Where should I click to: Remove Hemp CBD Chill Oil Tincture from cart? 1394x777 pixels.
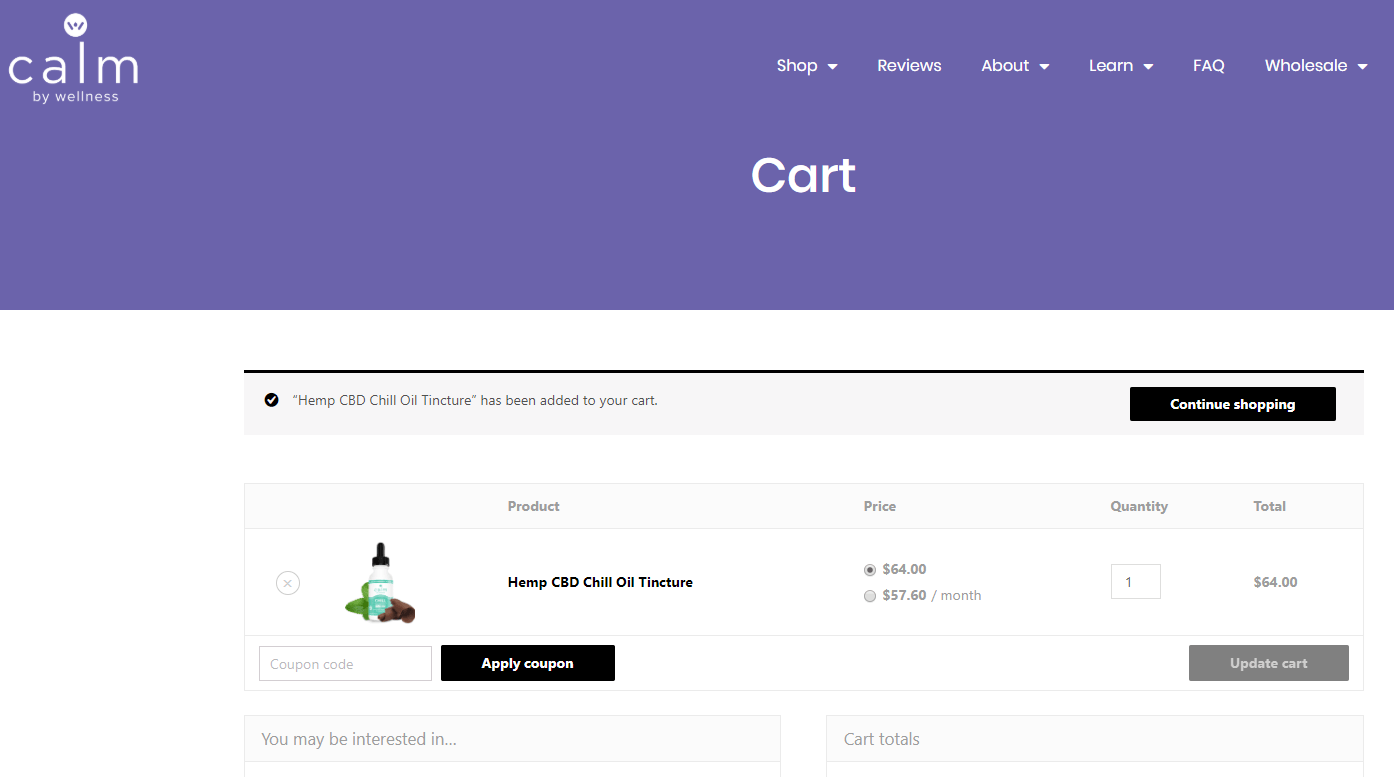click(288, 583)
